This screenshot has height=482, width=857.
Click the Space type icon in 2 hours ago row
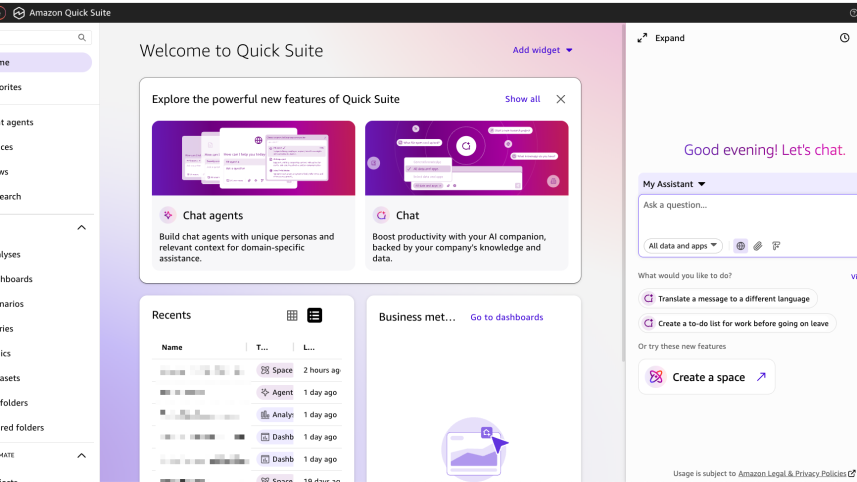click(x=265, y=370)
